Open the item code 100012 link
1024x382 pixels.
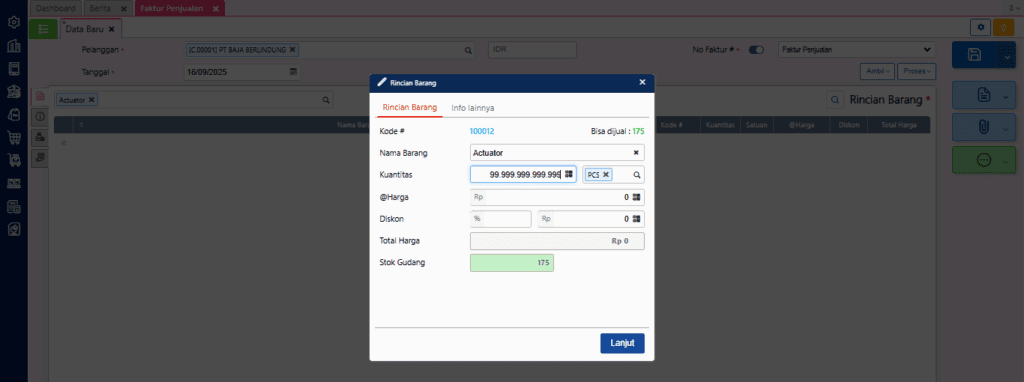[482, 131]
